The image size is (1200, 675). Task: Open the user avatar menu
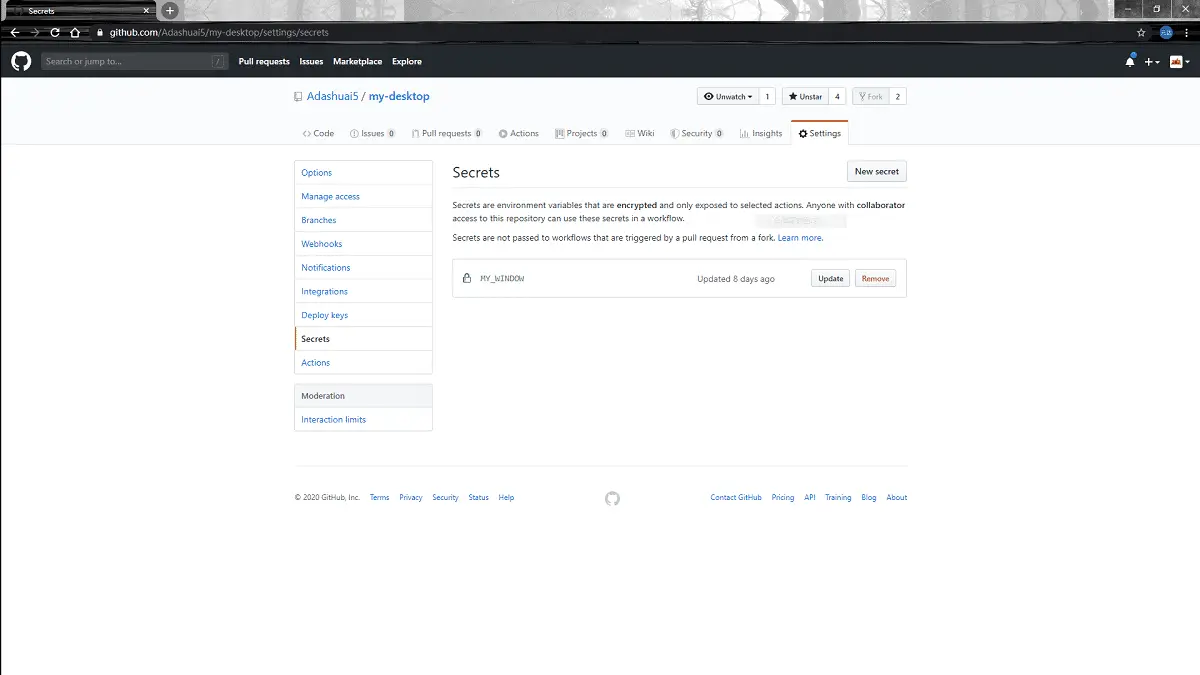click(1179, 61)
